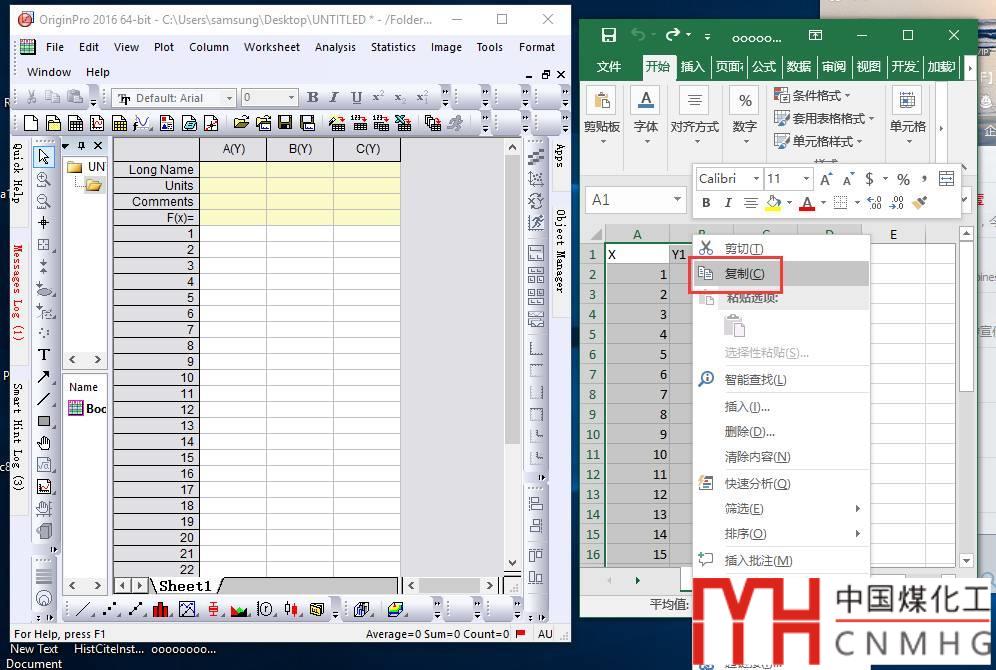This screenshot has height=670, width=996.
Task: Click the New Workbook icon in Origin toolbar
Action: (75, 123)
